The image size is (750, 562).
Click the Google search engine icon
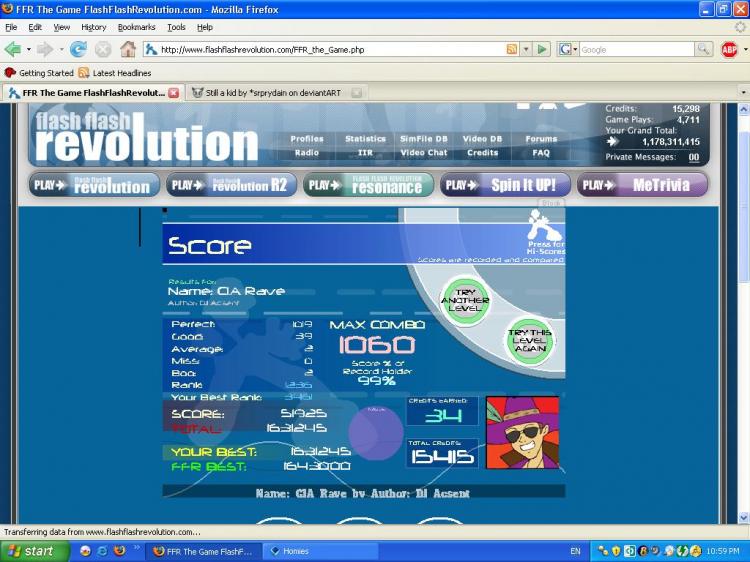click(x=565, y=49)
